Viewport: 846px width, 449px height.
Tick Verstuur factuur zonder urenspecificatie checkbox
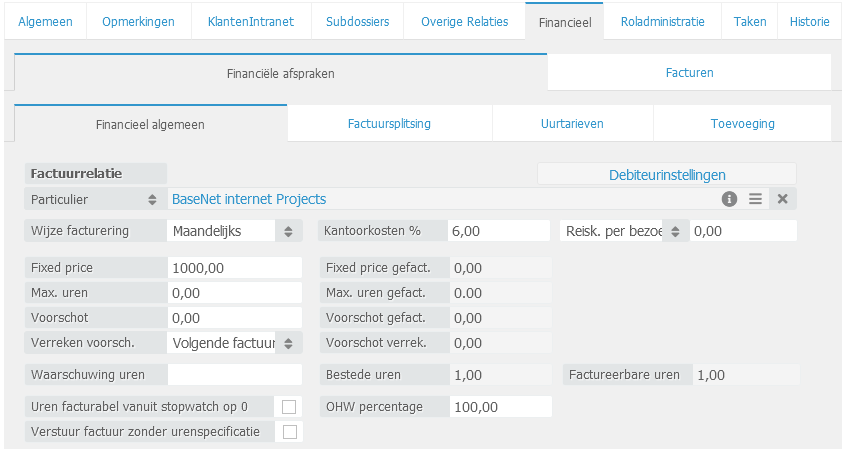tap(289, 432)
